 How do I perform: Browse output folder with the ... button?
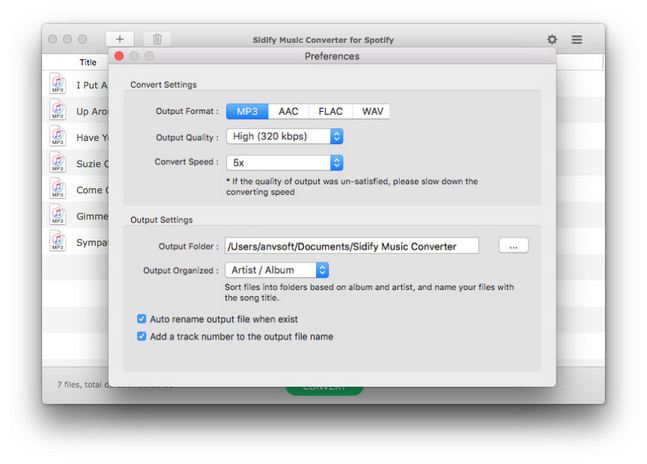(x=513, y=246)
